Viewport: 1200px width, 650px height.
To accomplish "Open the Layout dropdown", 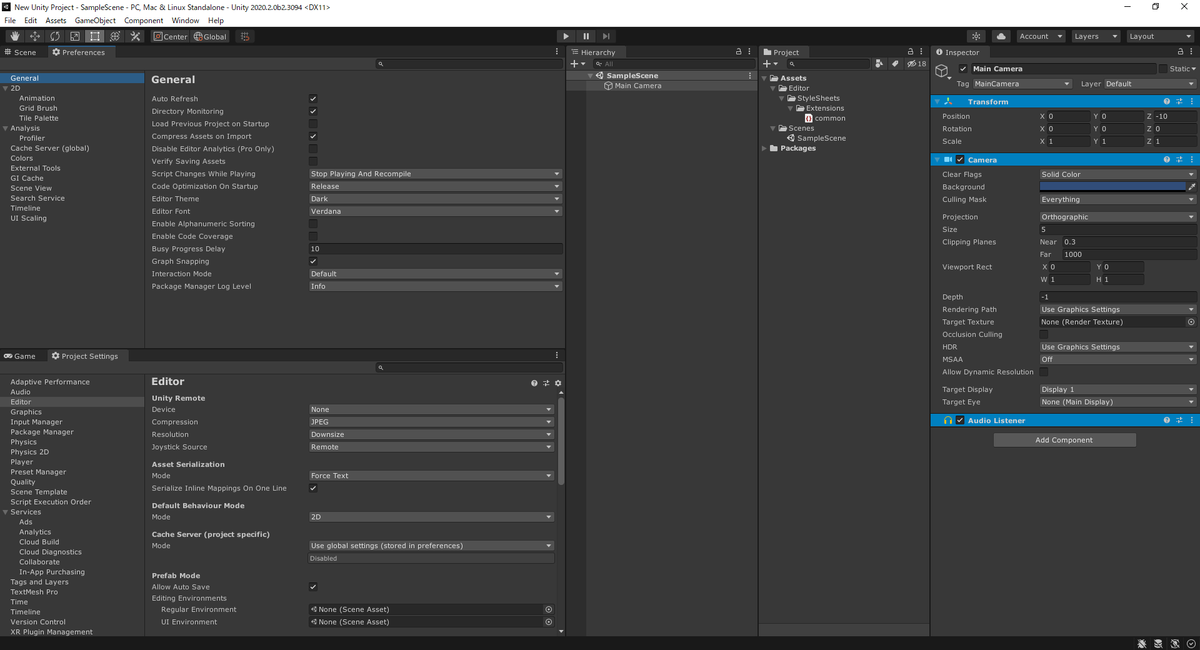I will click(1159, 36).
